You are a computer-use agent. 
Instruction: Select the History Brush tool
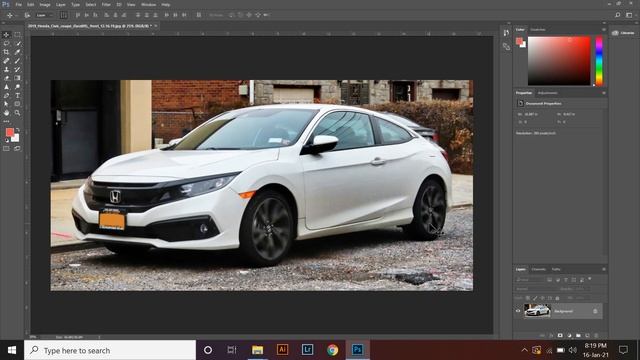tap(17, 69)
